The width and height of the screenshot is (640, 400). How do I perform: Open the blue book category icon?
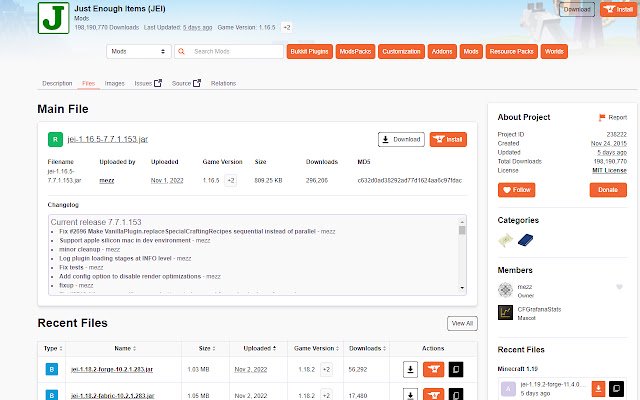(x=525, y=240)
